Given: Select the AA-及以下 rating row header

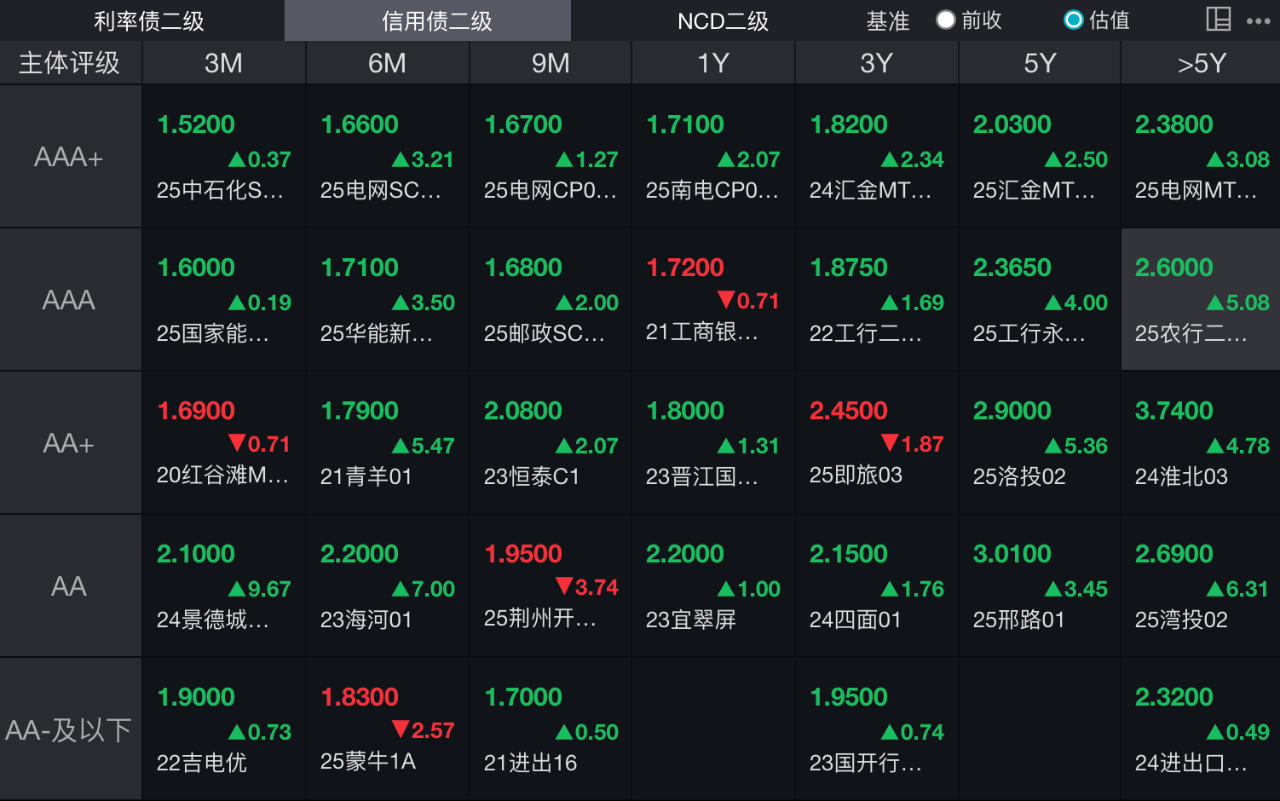Looking at the screenshot, I should [69, 730].
